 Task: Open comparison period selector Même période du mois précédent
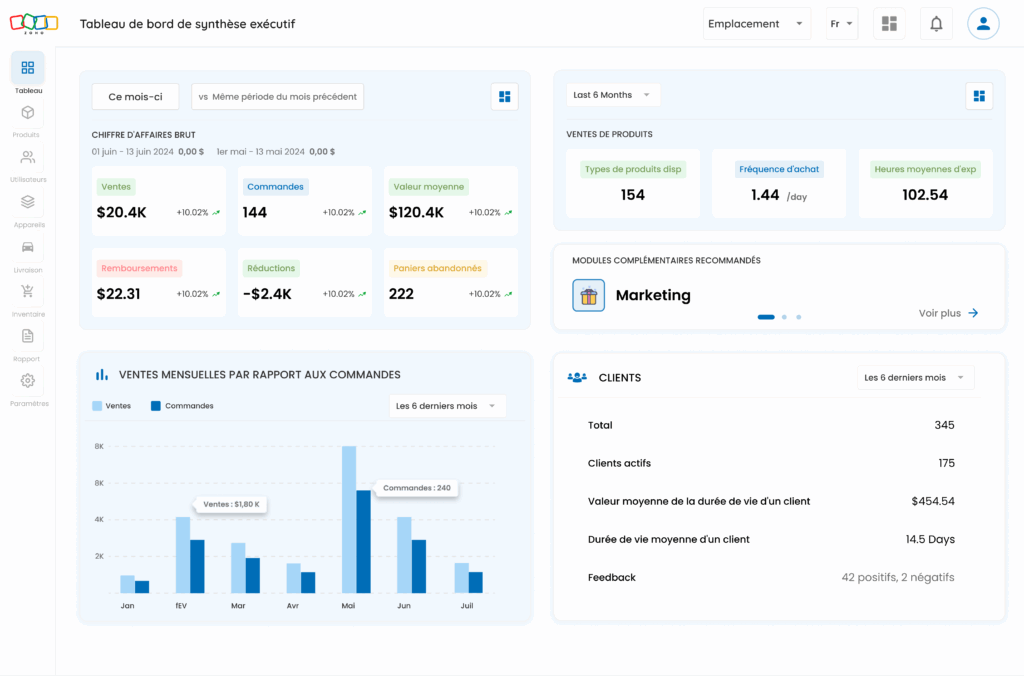pyautogui.click(x=278, y=97)
